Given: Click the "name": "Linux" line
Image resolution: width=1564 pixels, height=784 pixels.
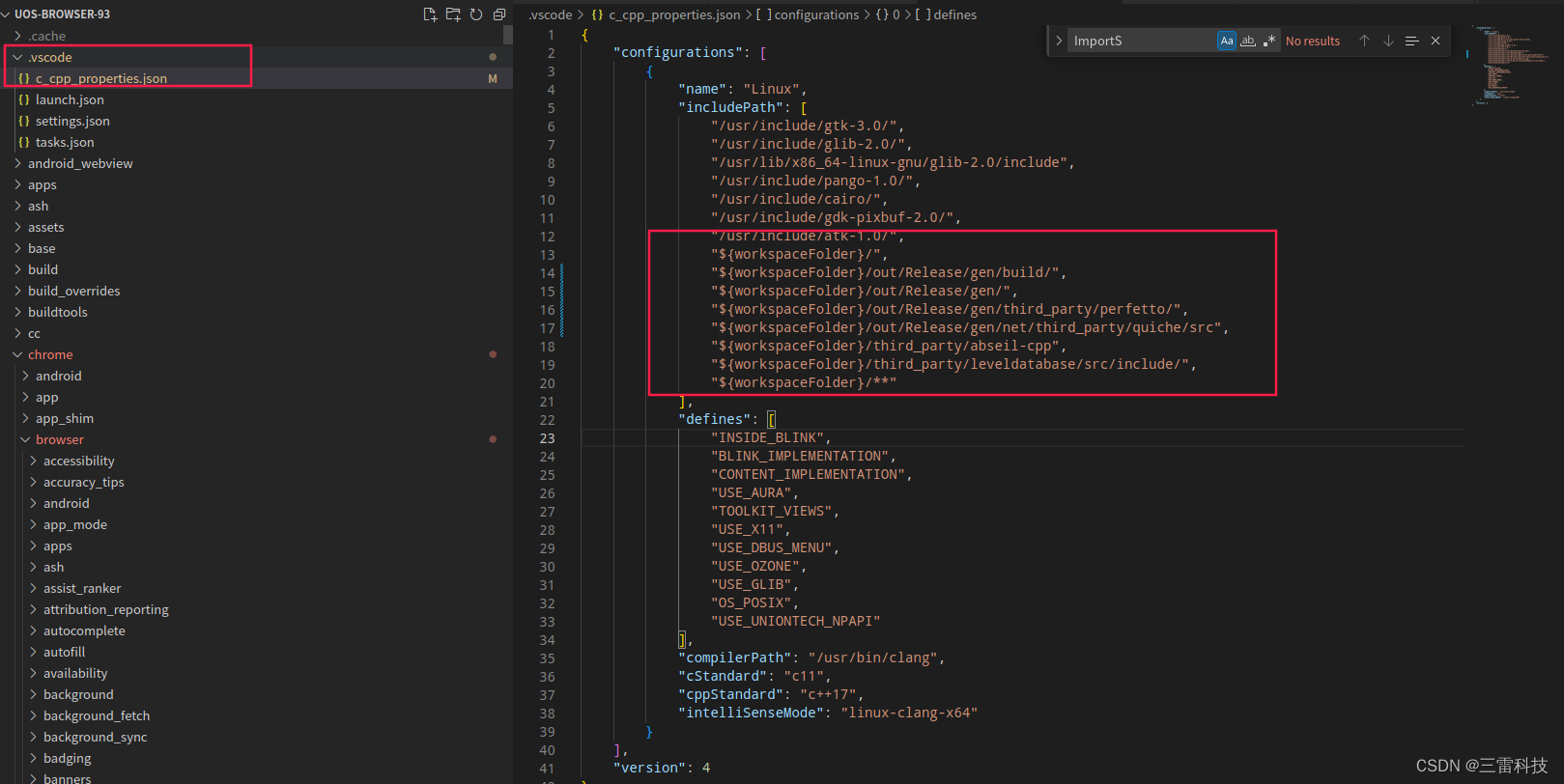Looking at the screenshot, I should pyautogui.click(x=742, y=89).
